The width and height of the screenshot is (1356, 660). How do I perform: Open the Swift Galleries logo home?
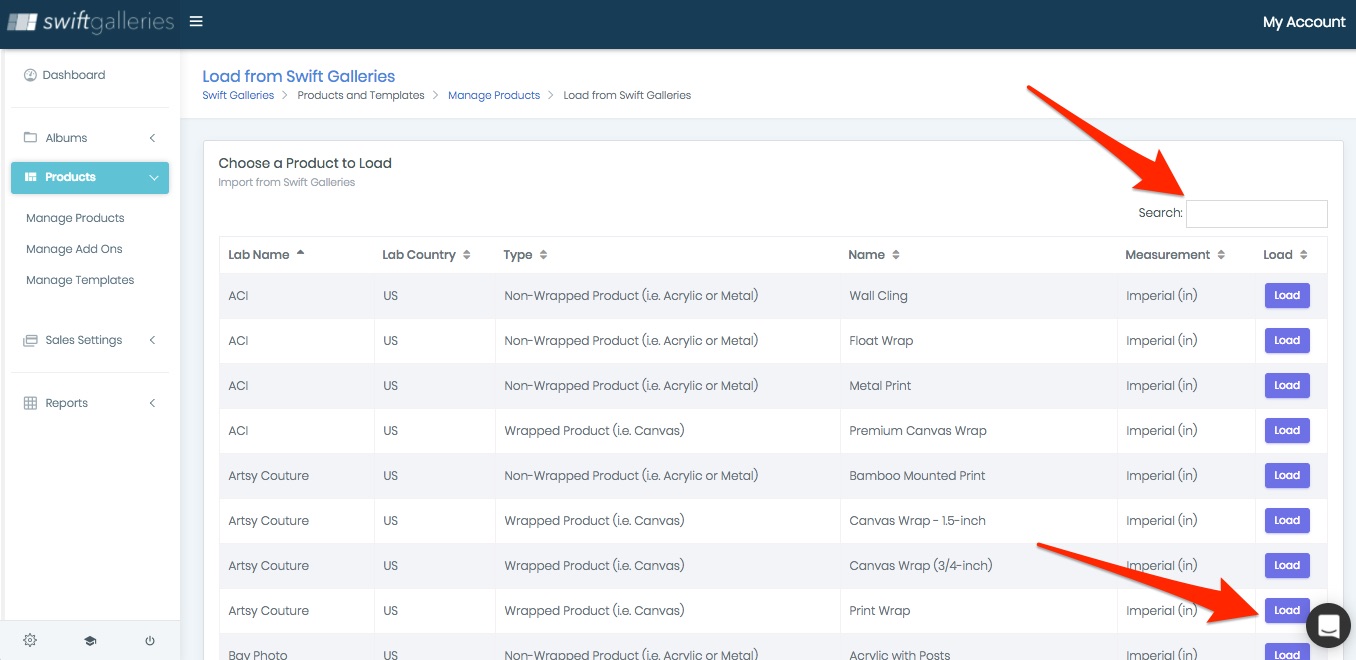(90, 22)
